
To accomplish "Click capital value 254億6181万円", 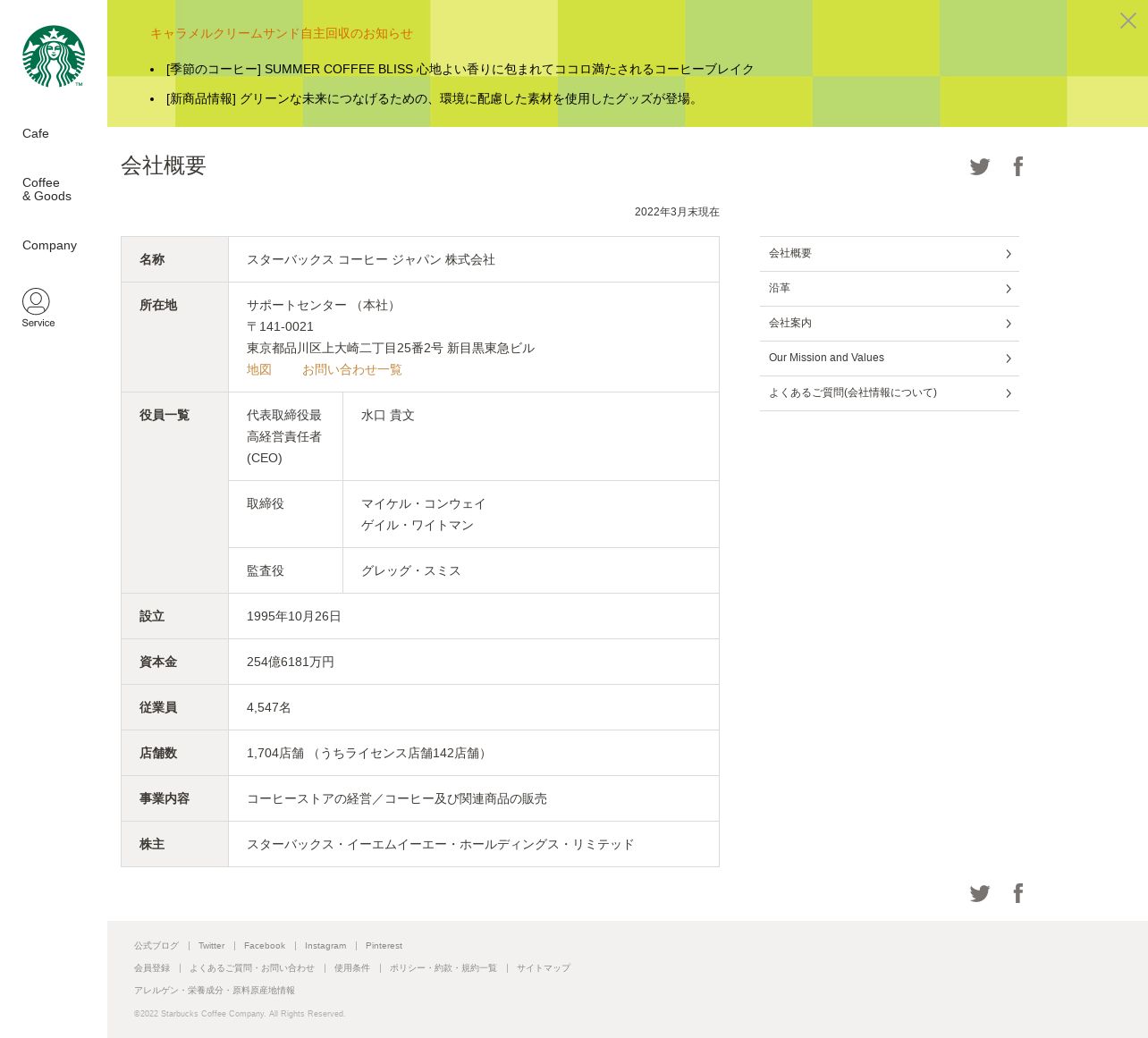I will point(291,662).
